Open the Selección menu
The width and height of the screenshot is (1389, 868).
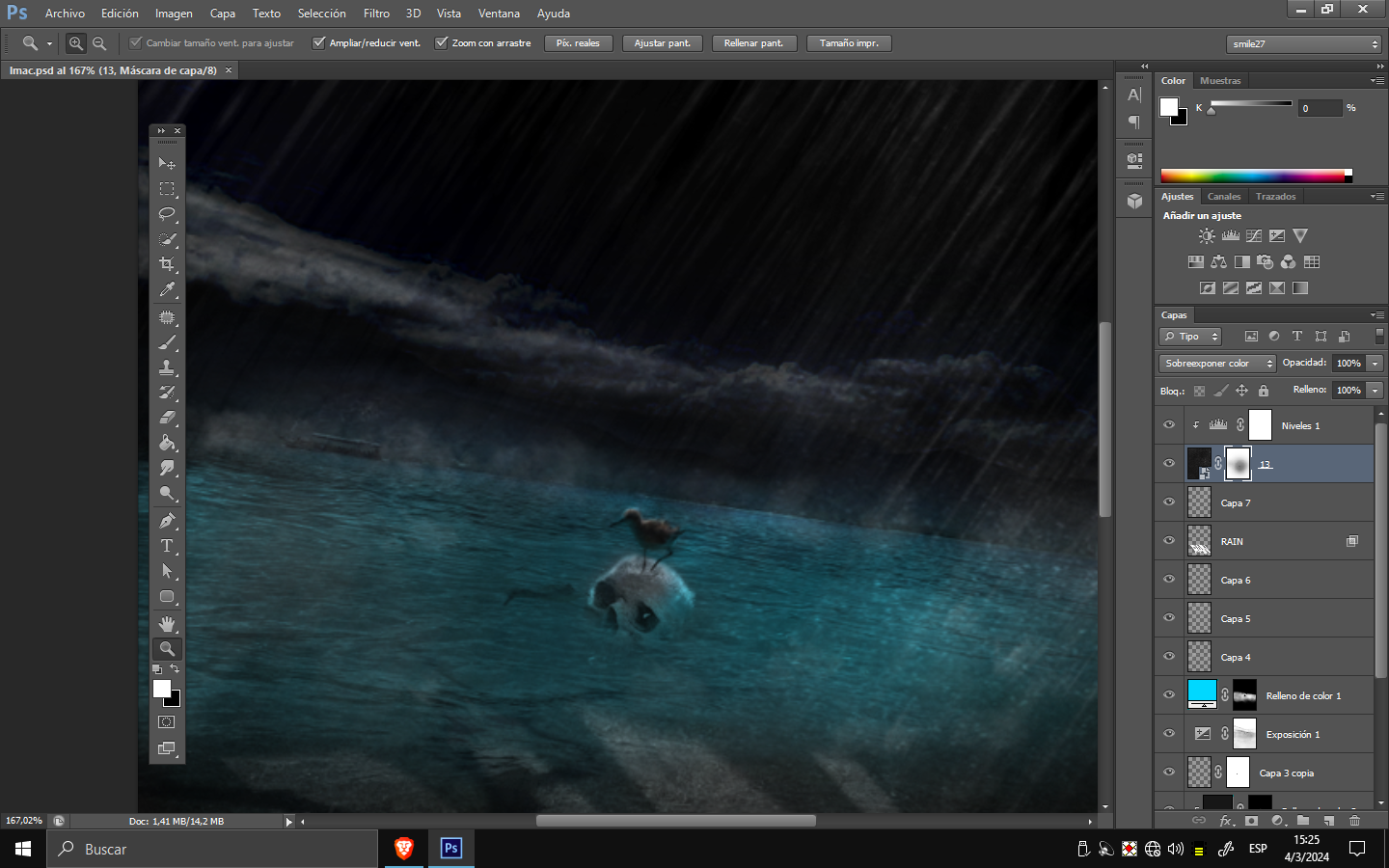click(321, 14)
